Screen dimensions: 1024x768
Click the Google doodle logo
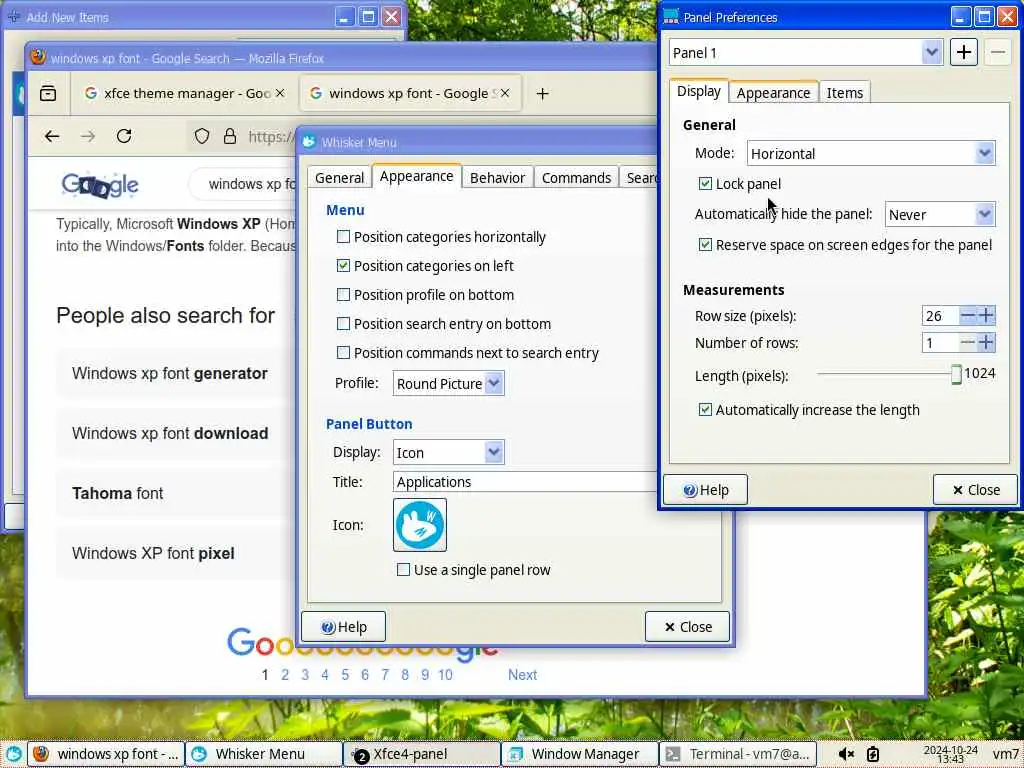[100, 185]
